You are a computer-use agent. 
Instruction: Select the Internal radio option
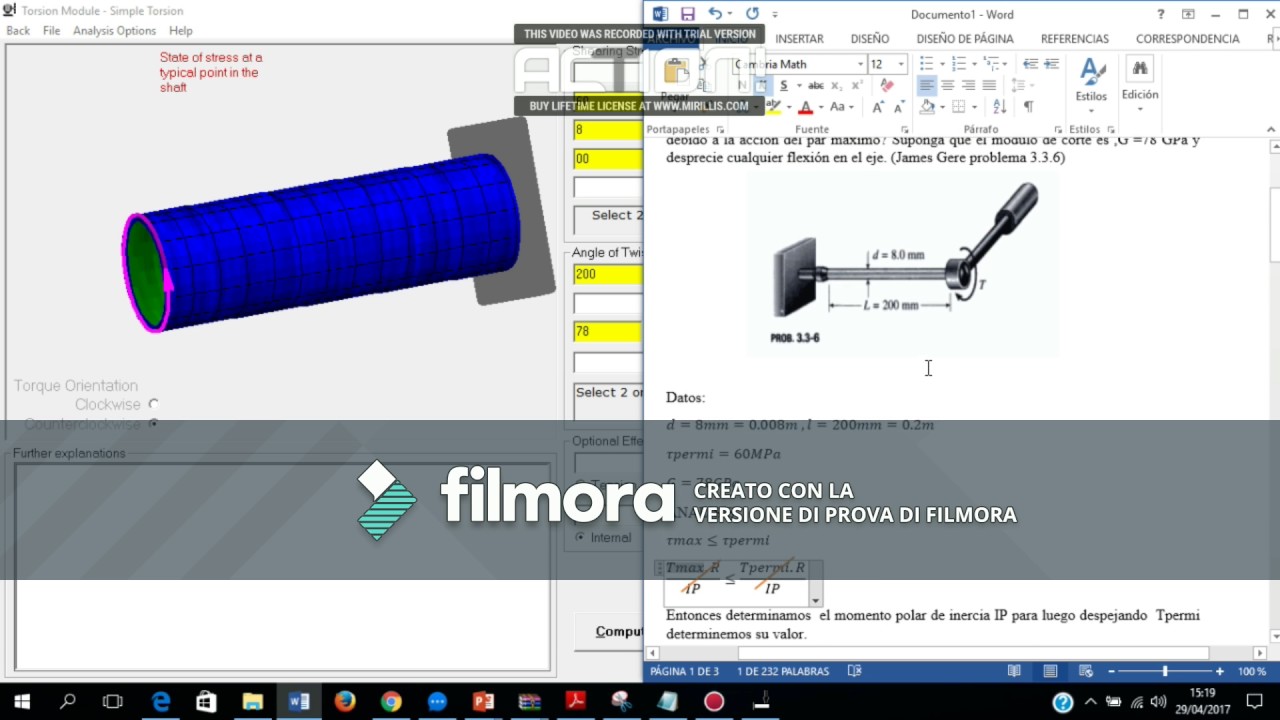[580, 538]
